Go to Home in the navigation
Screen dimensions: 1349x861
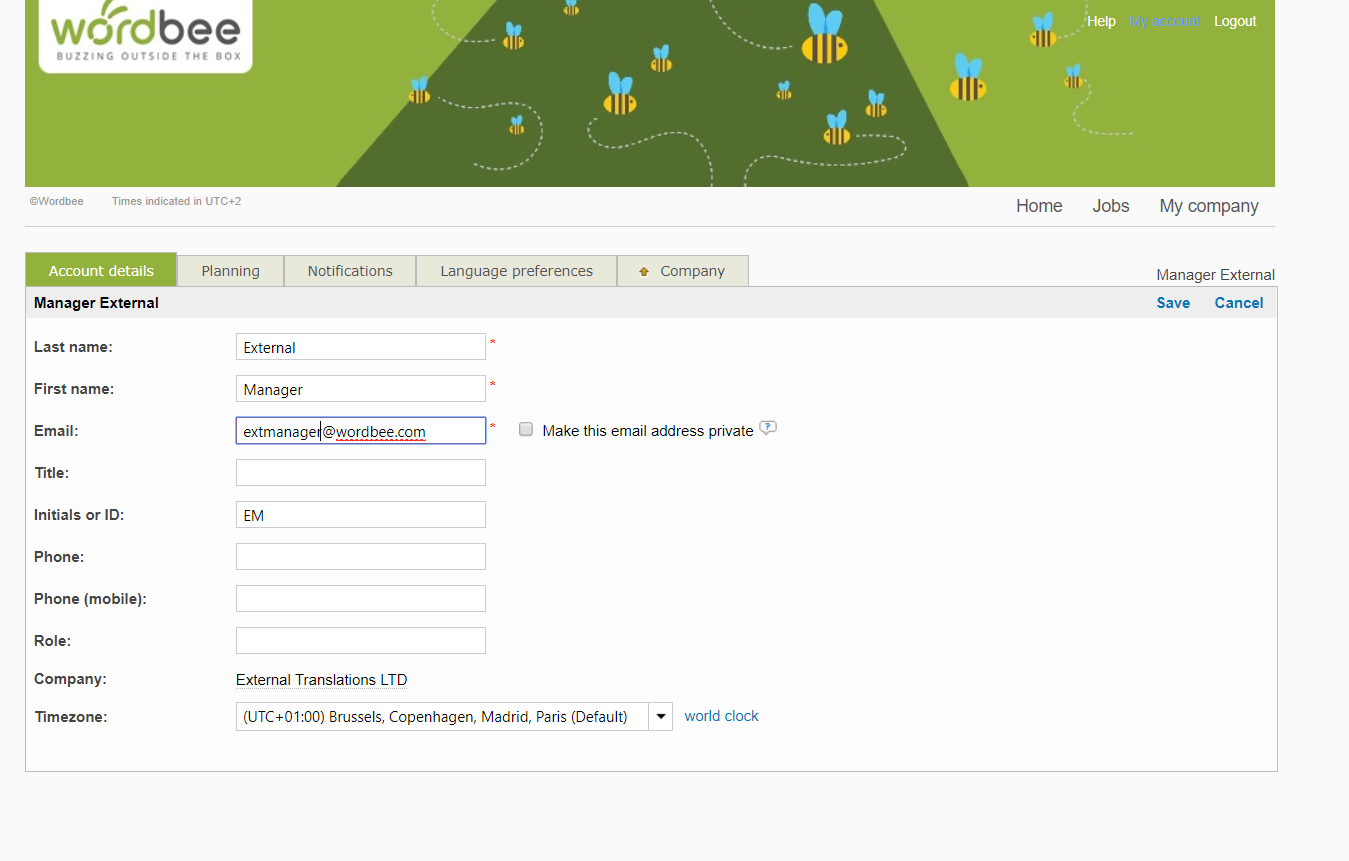1039,206
